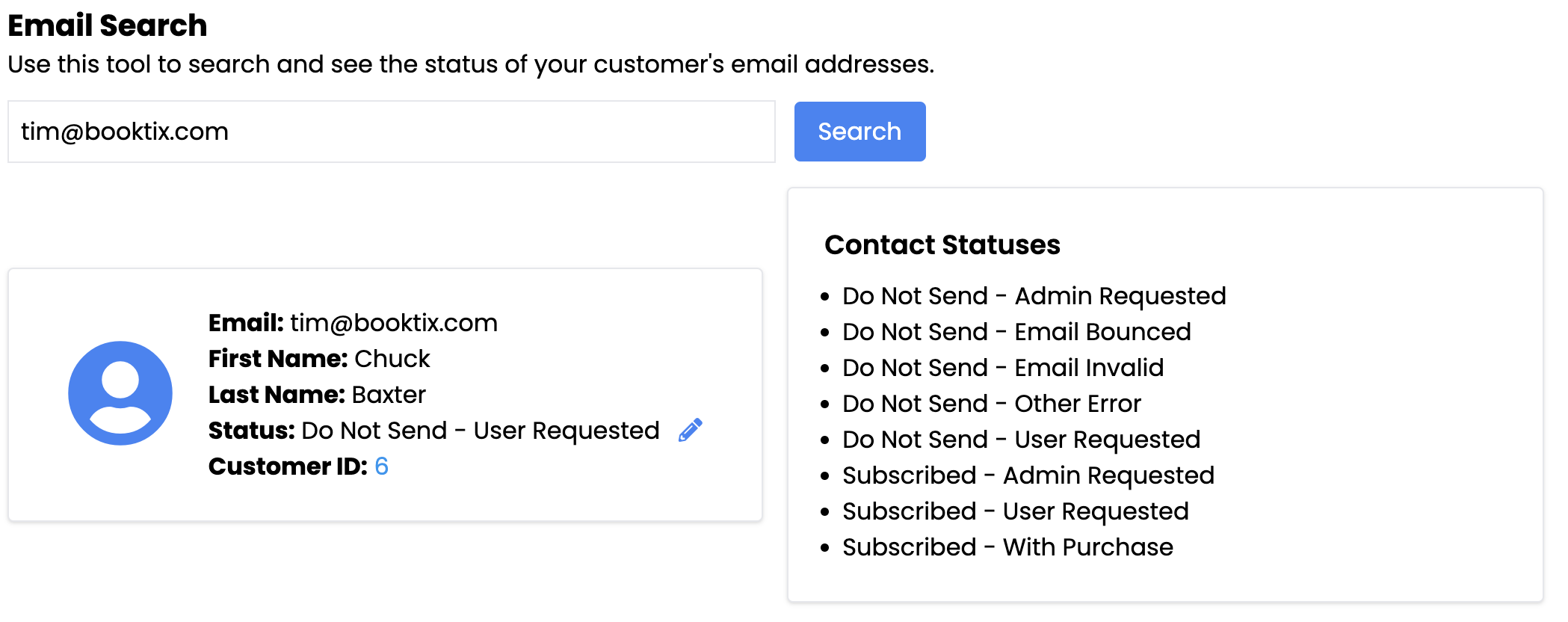Open Customer ID 6 link
Image resolution: width=1568 pixels, height=622 pixels.
coord(381,466)
